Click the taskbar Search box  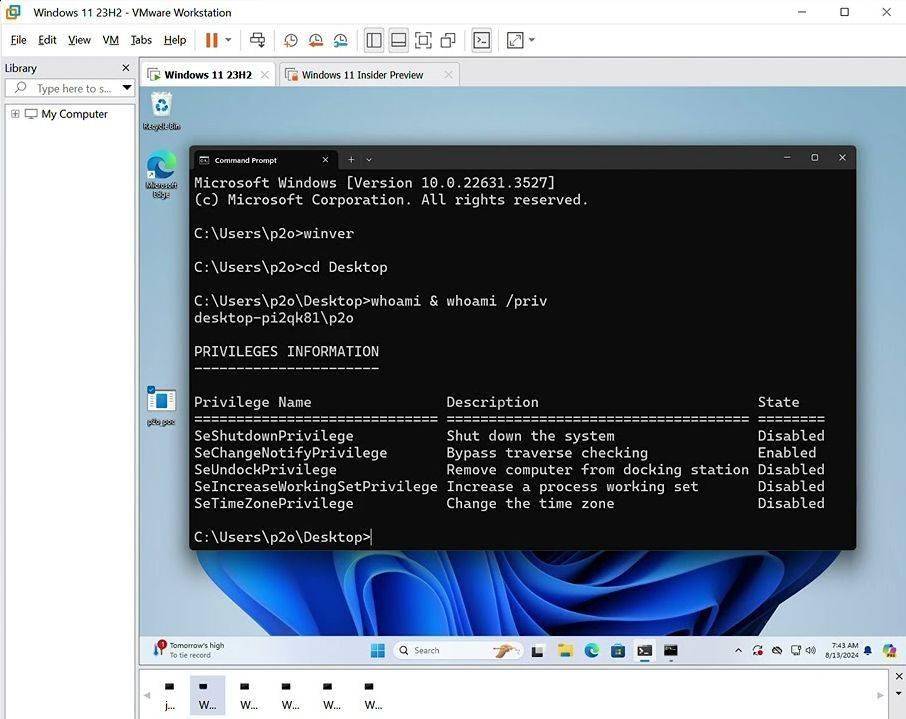pos(458,651)
